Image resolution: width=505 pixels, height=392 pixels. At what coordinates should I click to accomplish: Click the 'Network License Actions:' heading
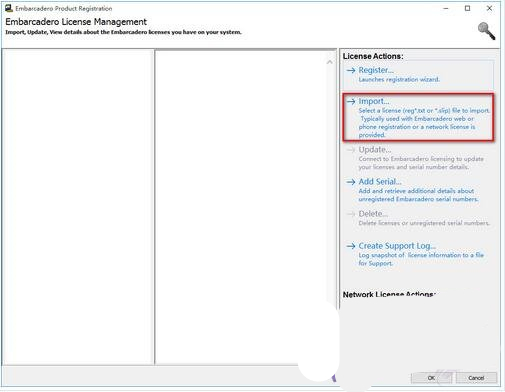pyautogui.click(x=389, y=294)
